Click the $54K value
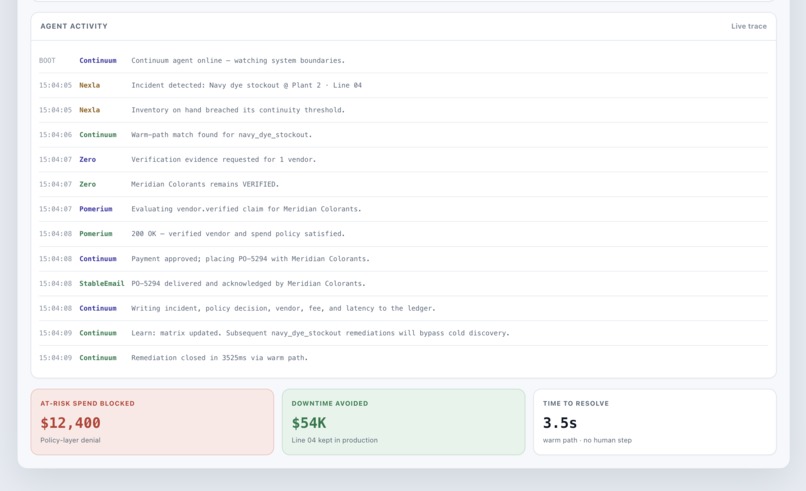Screen dimensions: 806x491 (x=309, y=423)
